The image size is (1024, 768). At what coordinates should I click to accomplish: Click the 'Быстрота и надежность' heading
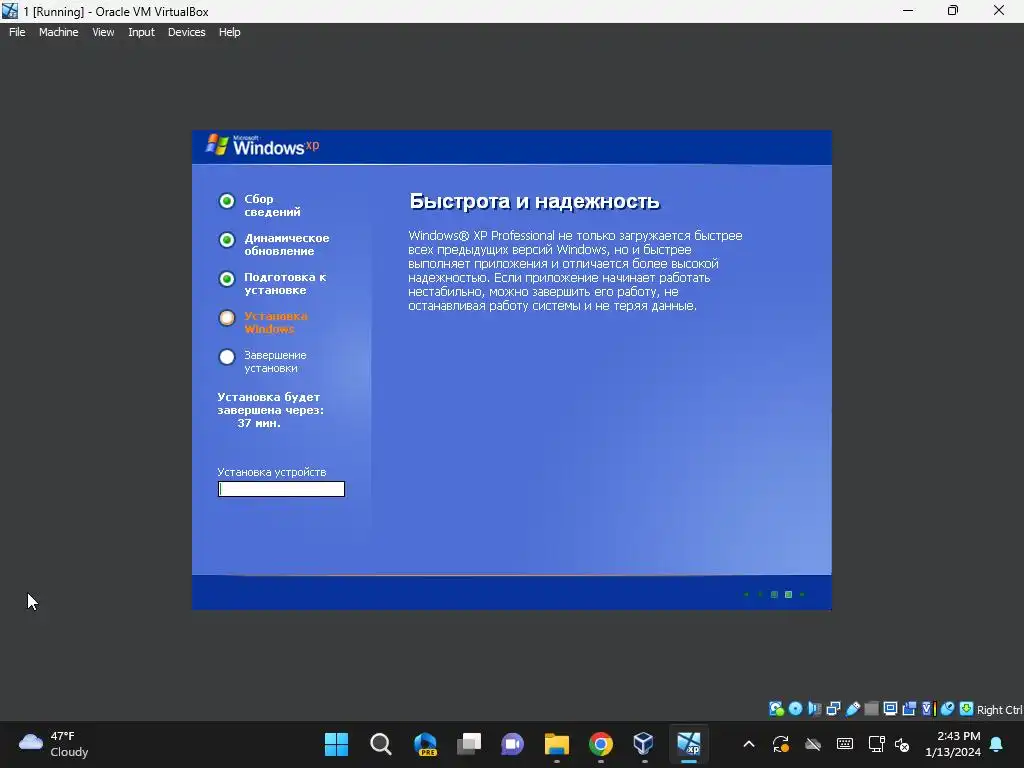click(534, 201)
